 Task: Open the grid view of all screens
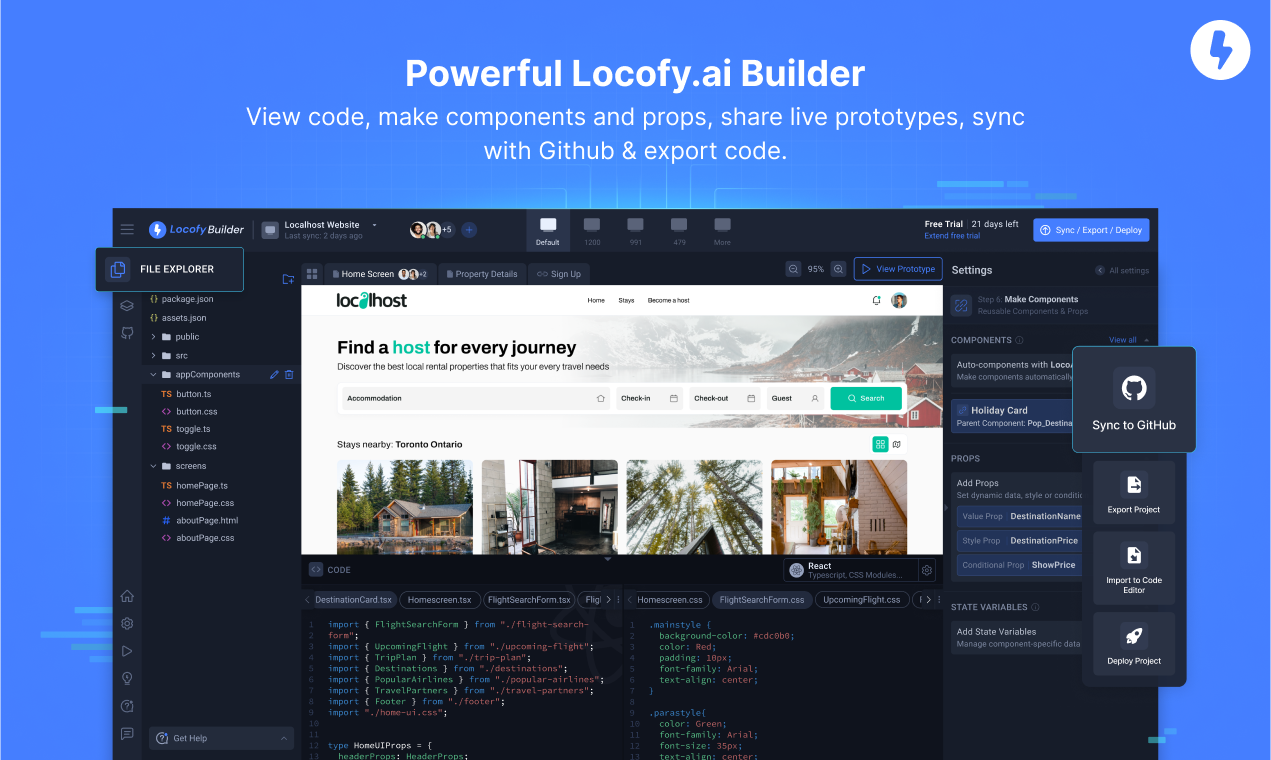tap(312, 273)
